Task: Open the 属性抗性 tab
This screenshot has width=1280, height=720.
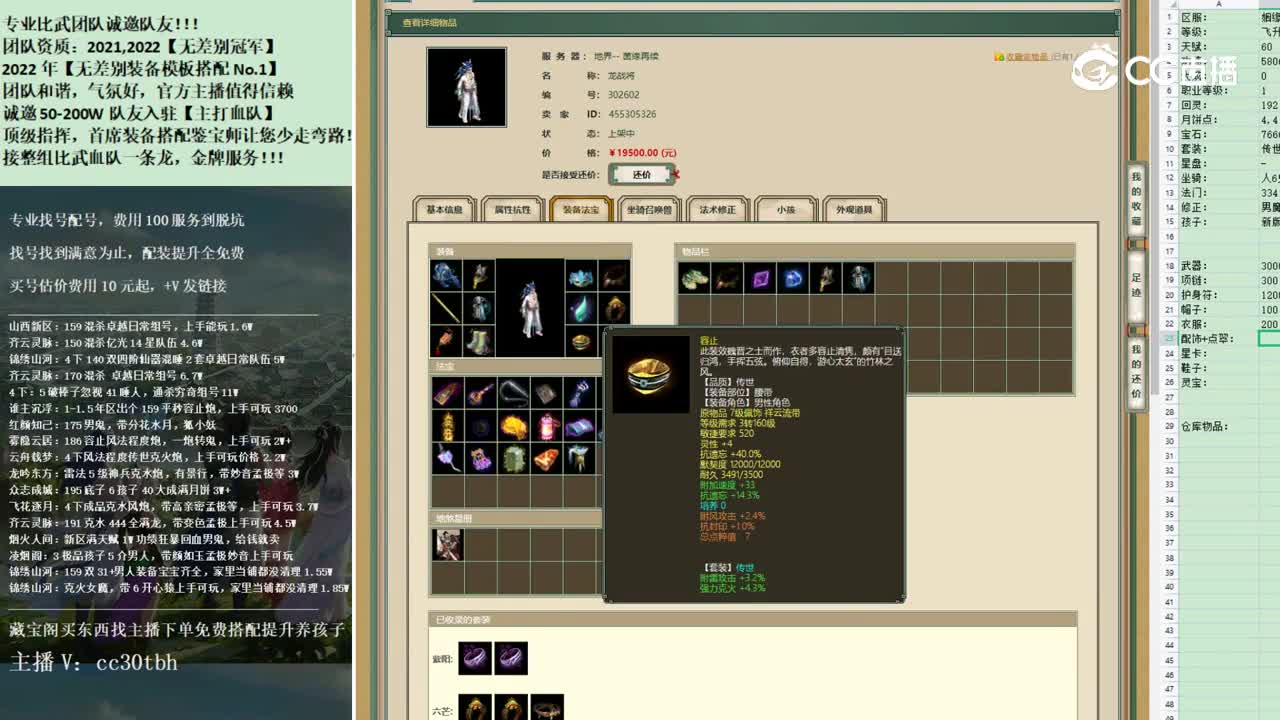Action: pyautogui.click(x=513, y=210)
